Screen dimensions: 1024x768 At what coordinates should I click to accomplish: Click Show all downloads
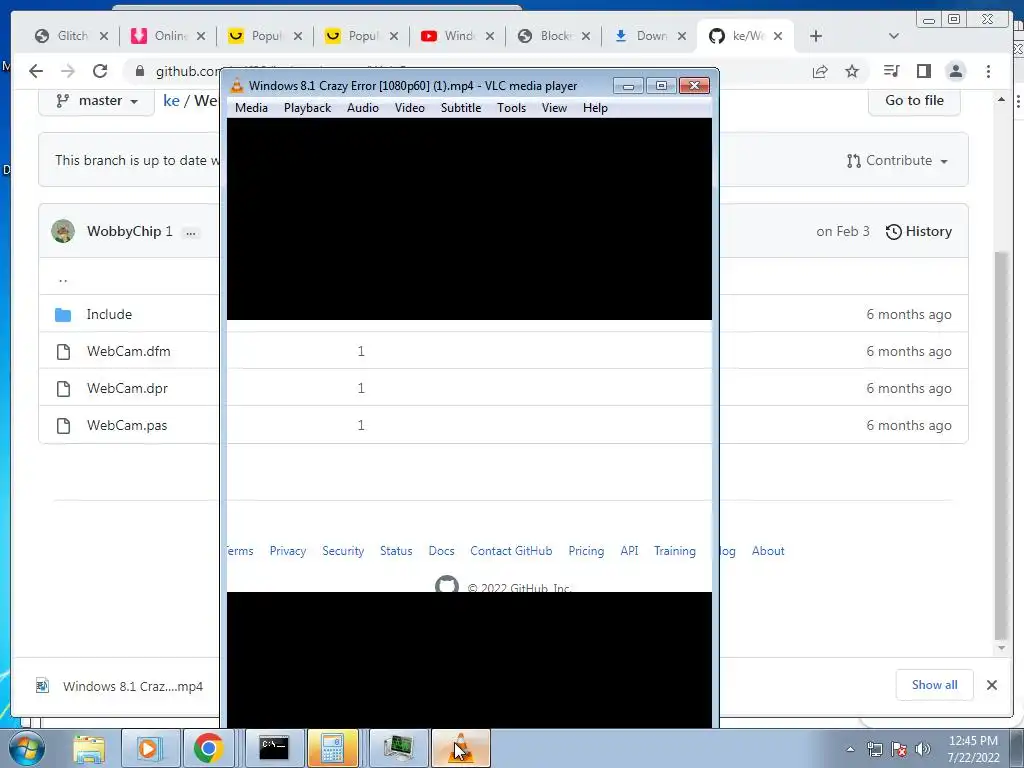[x=935, y=684]
